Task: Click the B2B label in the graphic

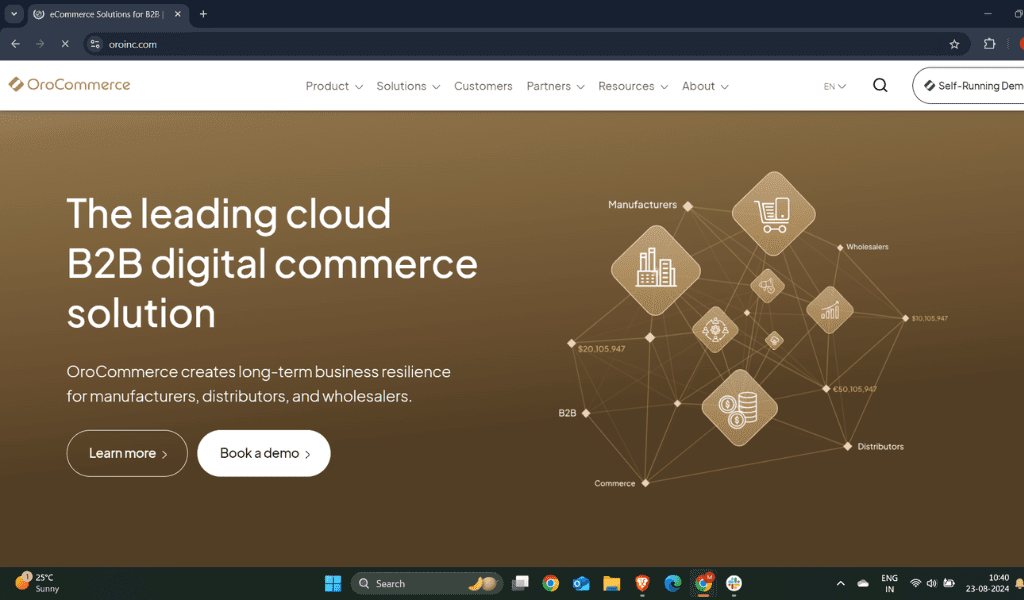Action: 567,413
